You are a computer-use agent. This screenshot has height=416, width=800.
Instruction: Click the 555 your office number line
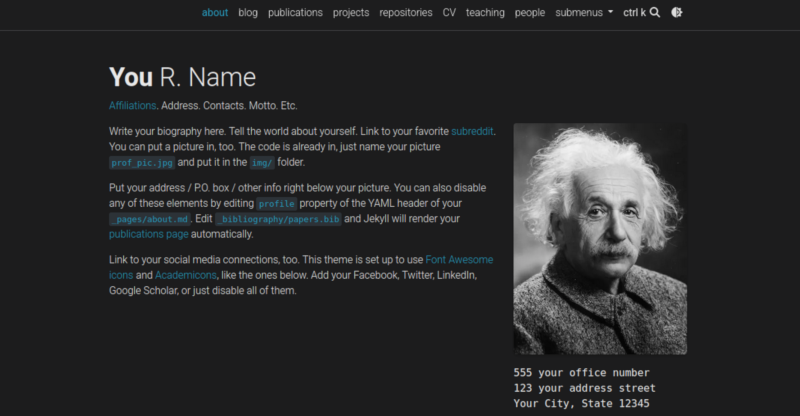tap(581, 373)
